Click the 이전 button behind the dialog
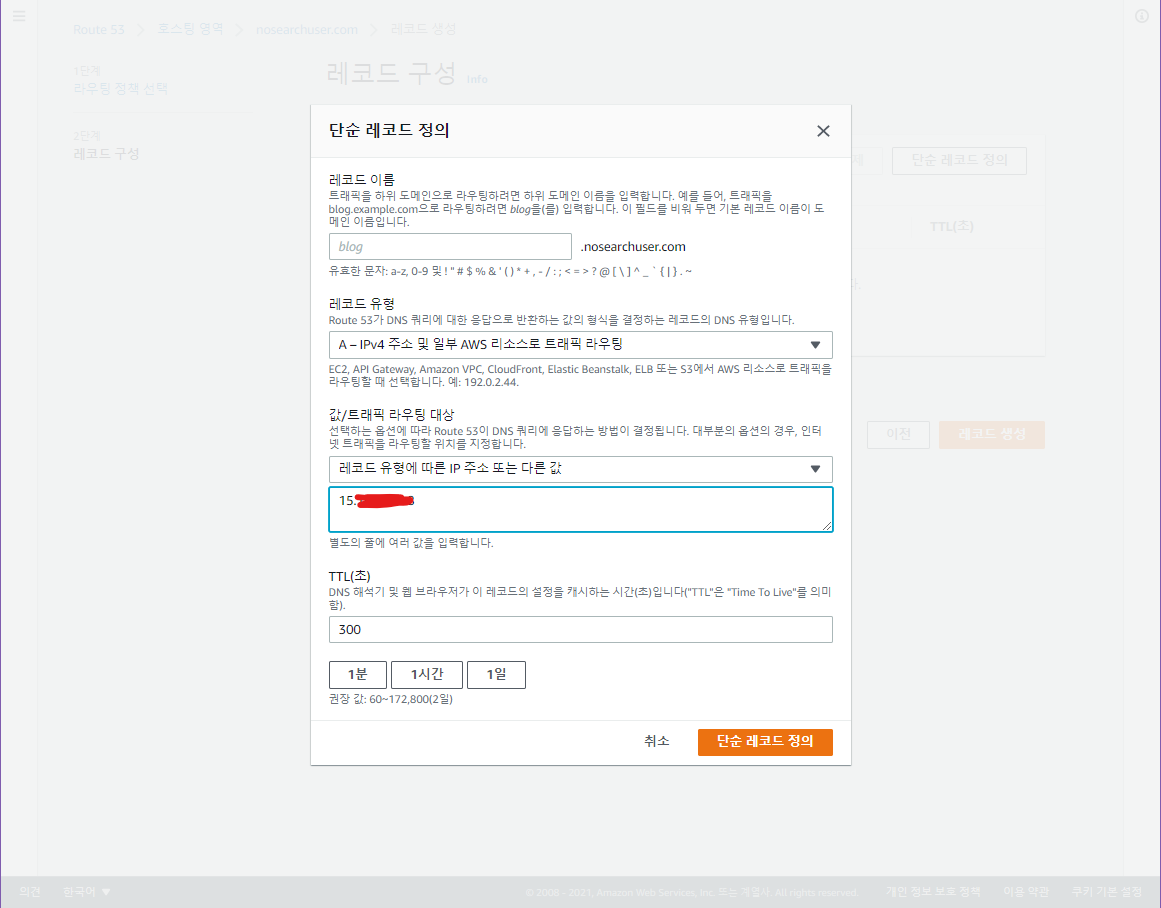The image size is (1161, 908). pos(898,435)
